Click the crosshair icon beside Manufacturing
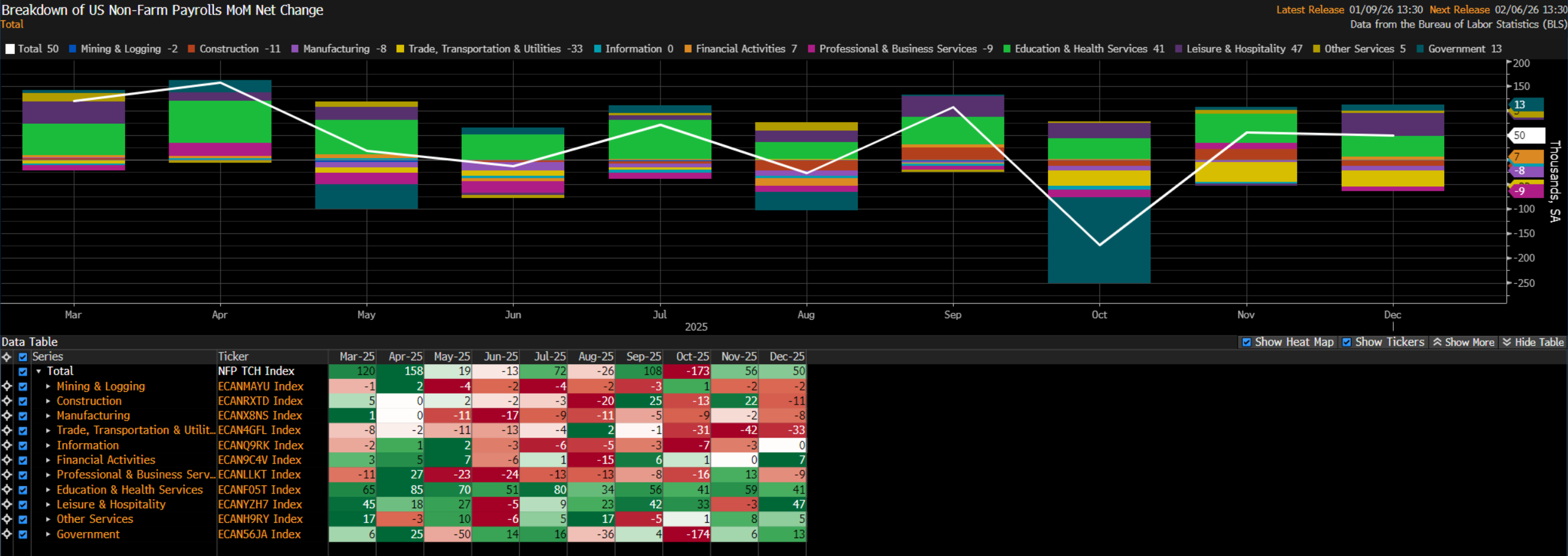Image resolution: width=1568 pixels, height=556 pixels. tap(7, 416)
